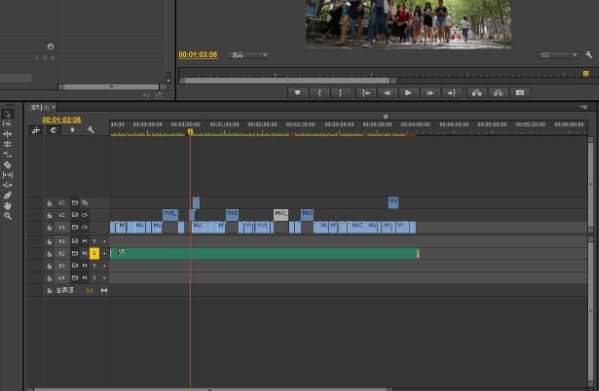Select the Zoom magnifier tool
This screenshot has height=391, width=599.
click(8, 216)
